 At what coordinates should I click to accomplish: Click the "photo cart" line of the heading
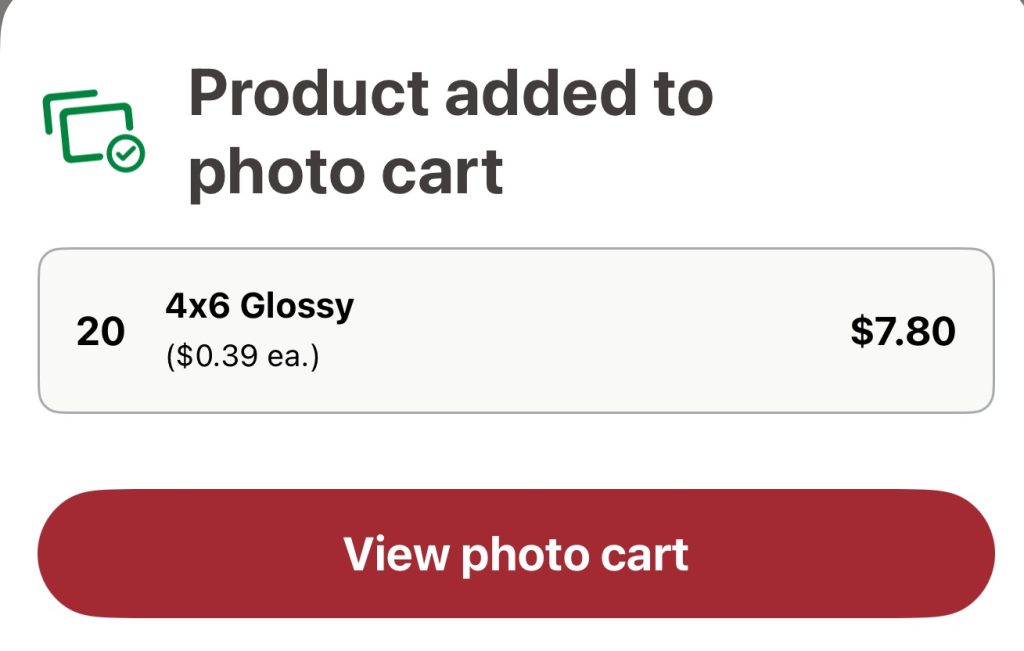345,172
